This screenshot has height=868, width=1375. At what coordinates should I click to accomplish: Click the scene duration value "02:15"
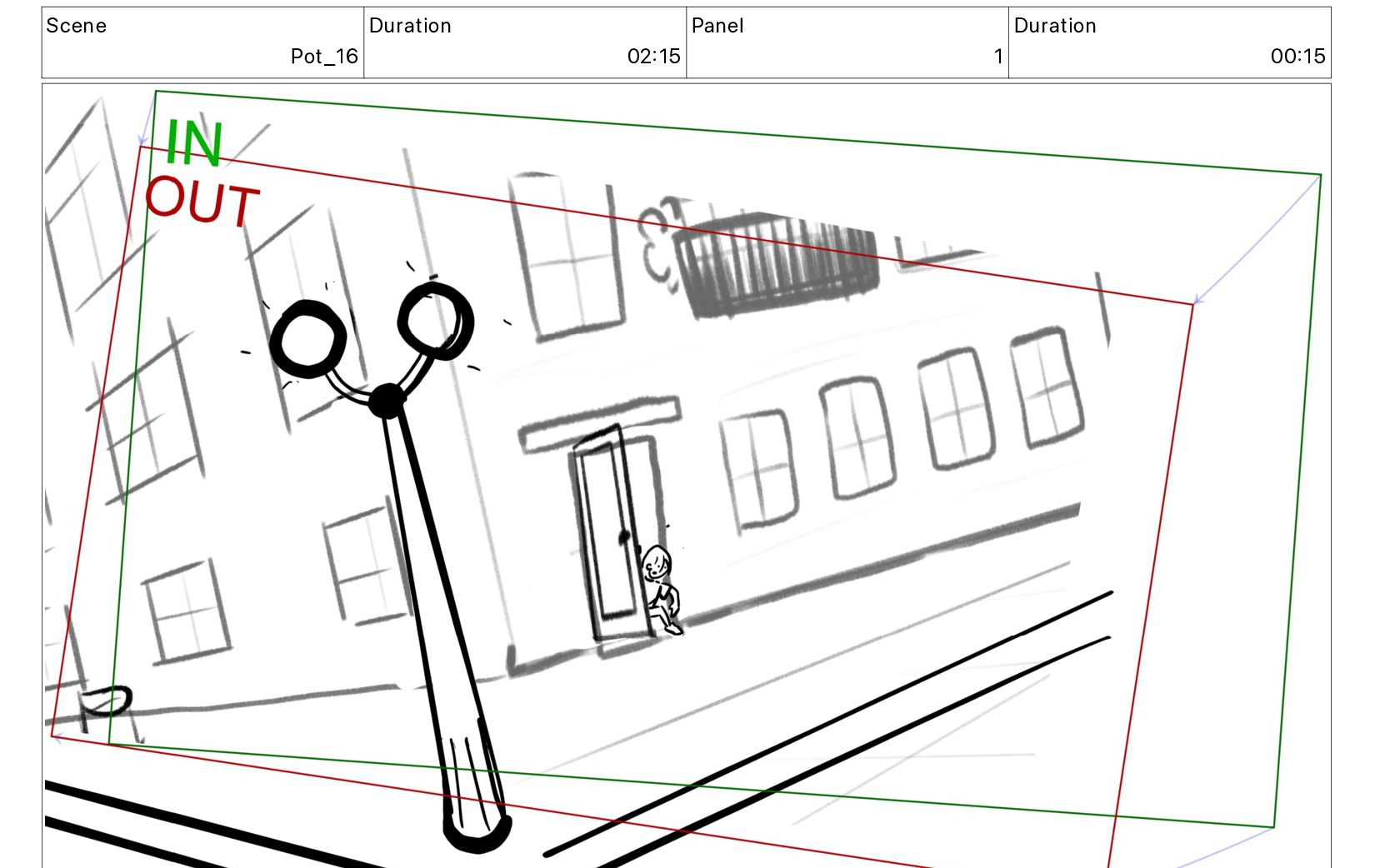(x=653, y=56)
